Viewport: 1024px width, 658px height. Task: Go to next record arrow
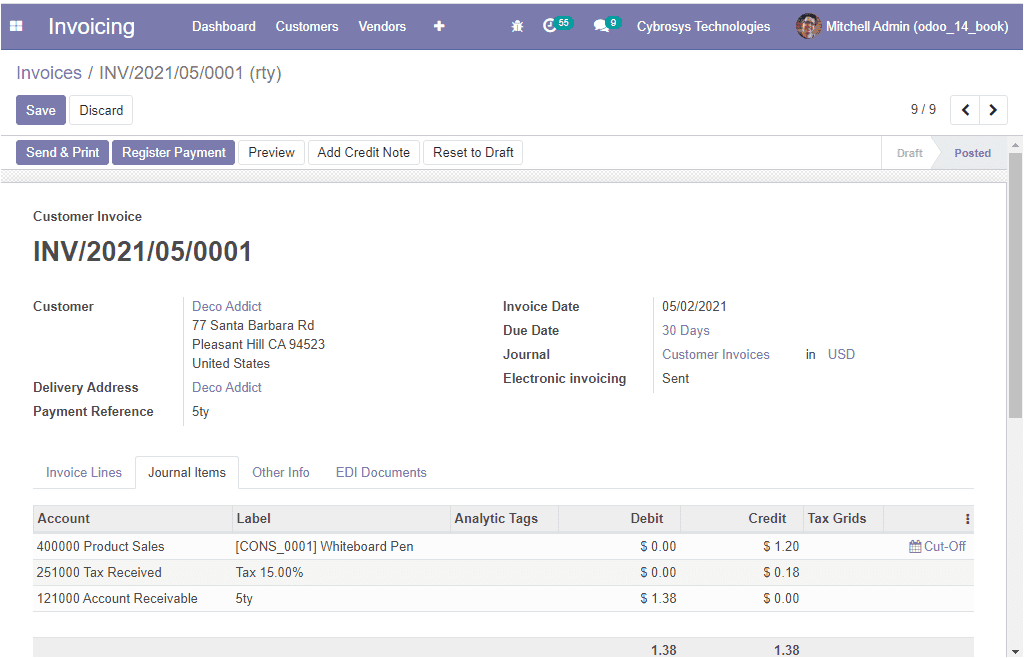[x=993, y=110]
